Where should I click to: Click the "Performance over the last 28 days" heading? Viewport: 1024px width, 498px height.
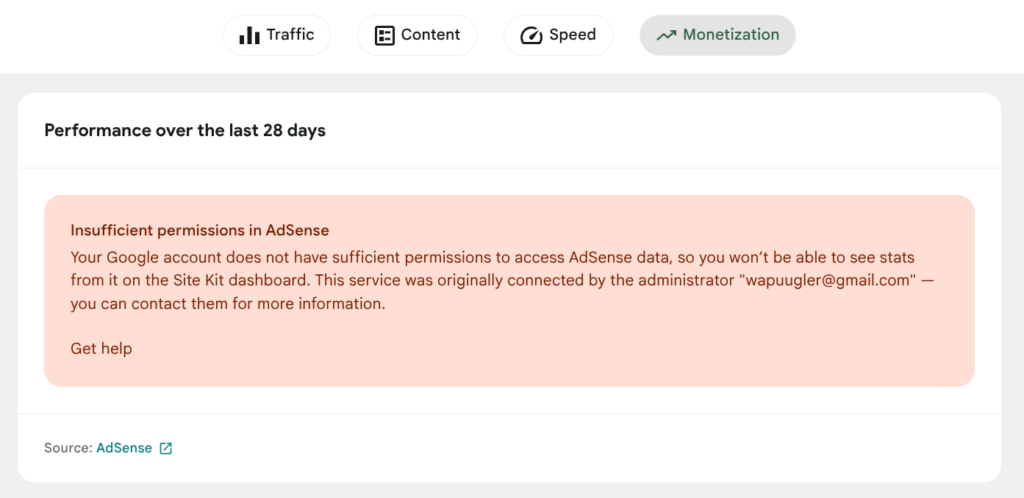185,130
